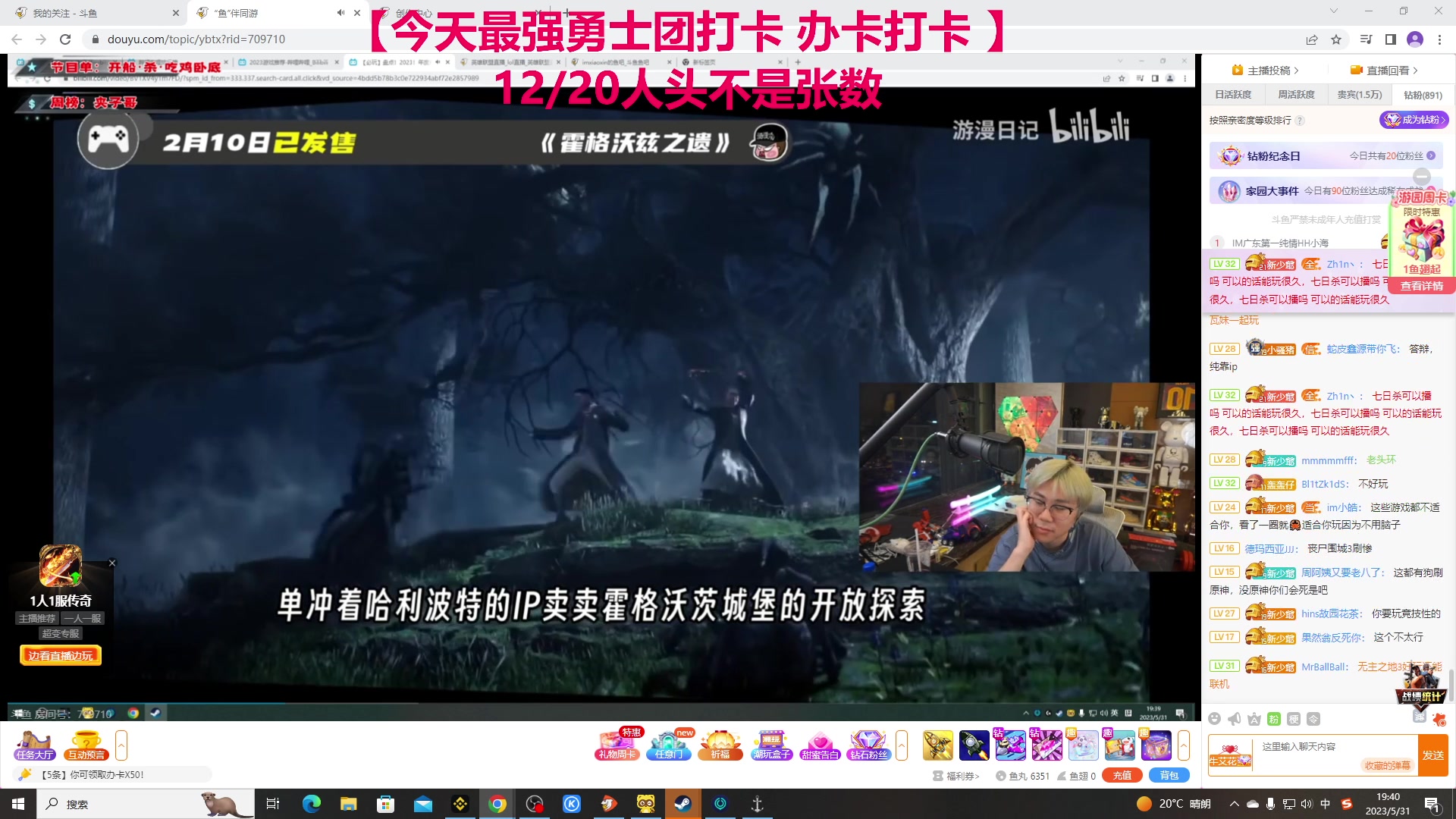Expand the center activity icons arrow

click(x=902, y=745)
